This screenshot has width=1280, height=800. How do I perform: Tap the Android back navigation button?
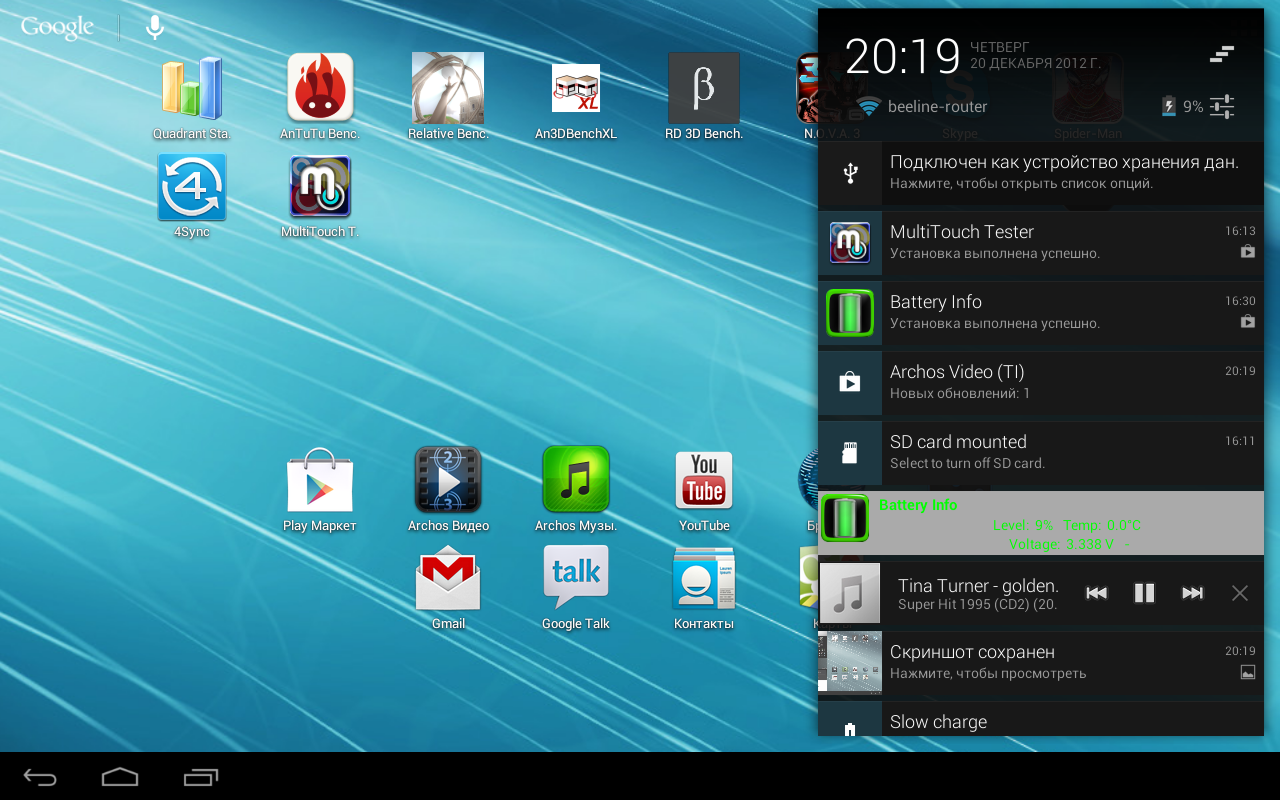(x=41, y=777)
